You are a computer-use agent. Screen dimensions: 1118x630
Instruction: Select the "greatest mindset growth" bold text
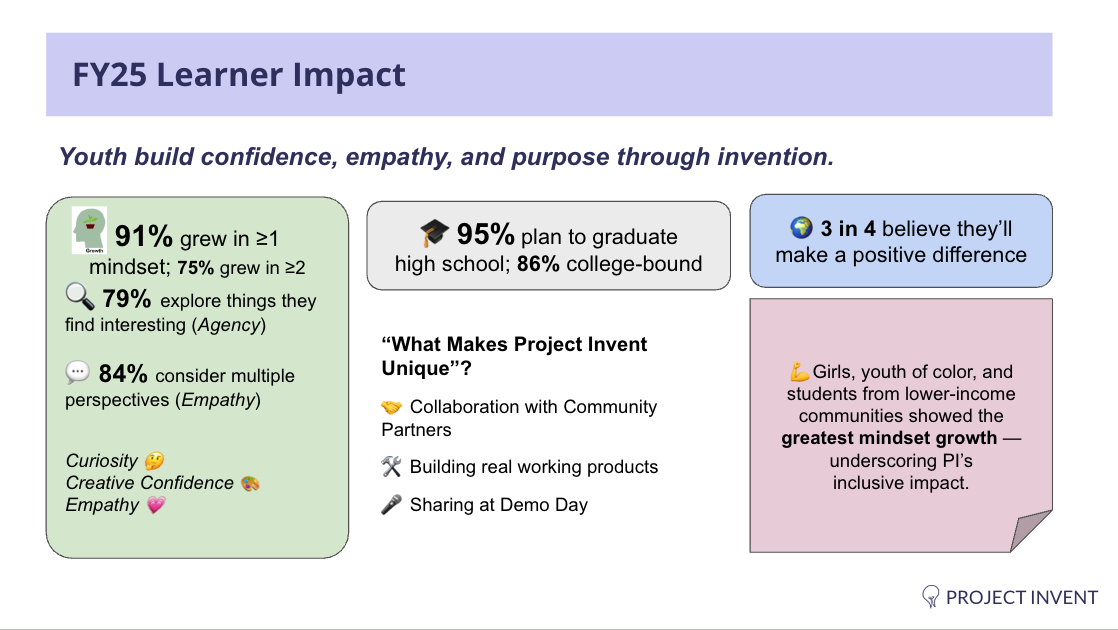point(889,438)
